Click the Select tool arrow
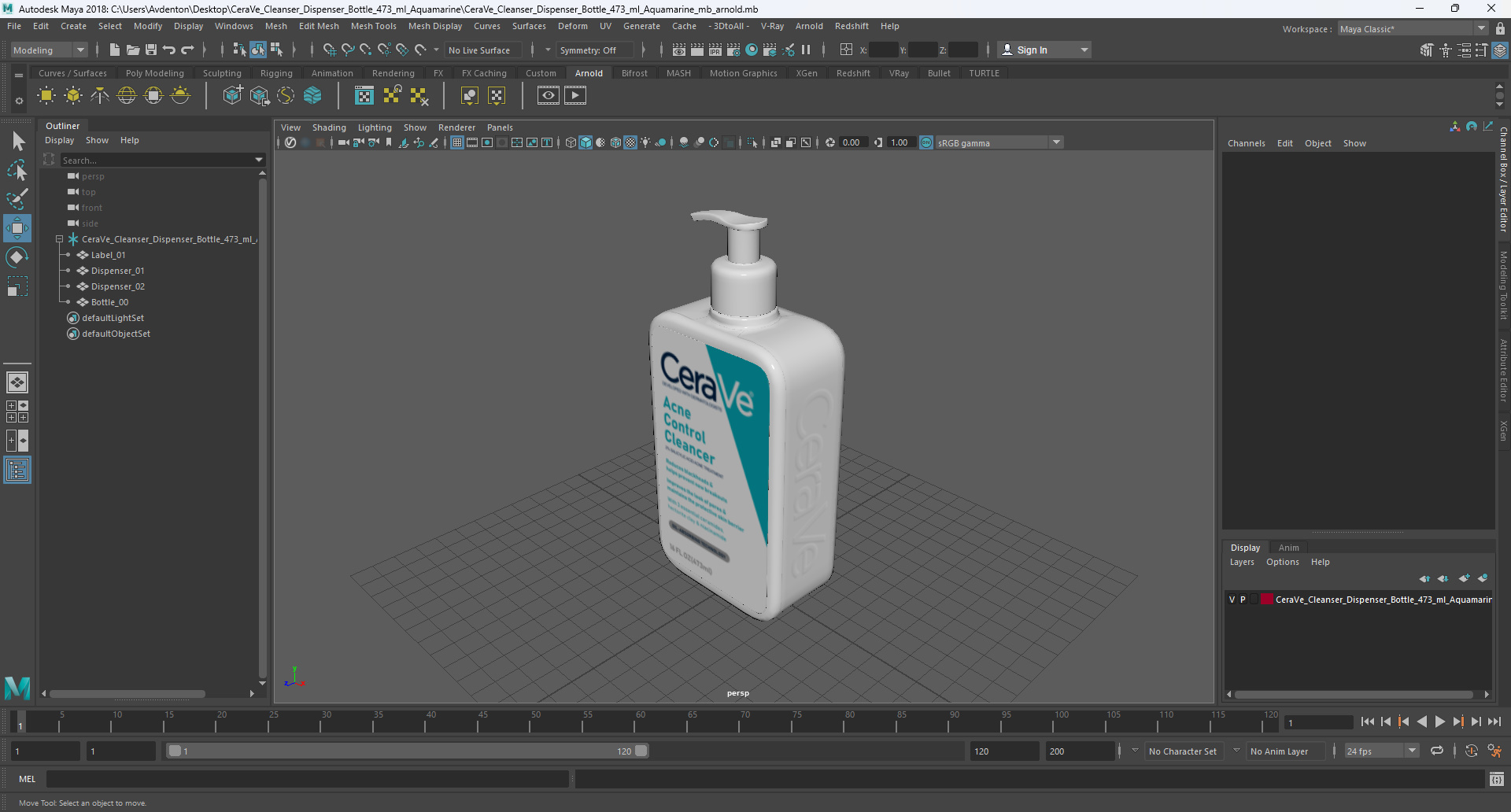 click(17, 141)
